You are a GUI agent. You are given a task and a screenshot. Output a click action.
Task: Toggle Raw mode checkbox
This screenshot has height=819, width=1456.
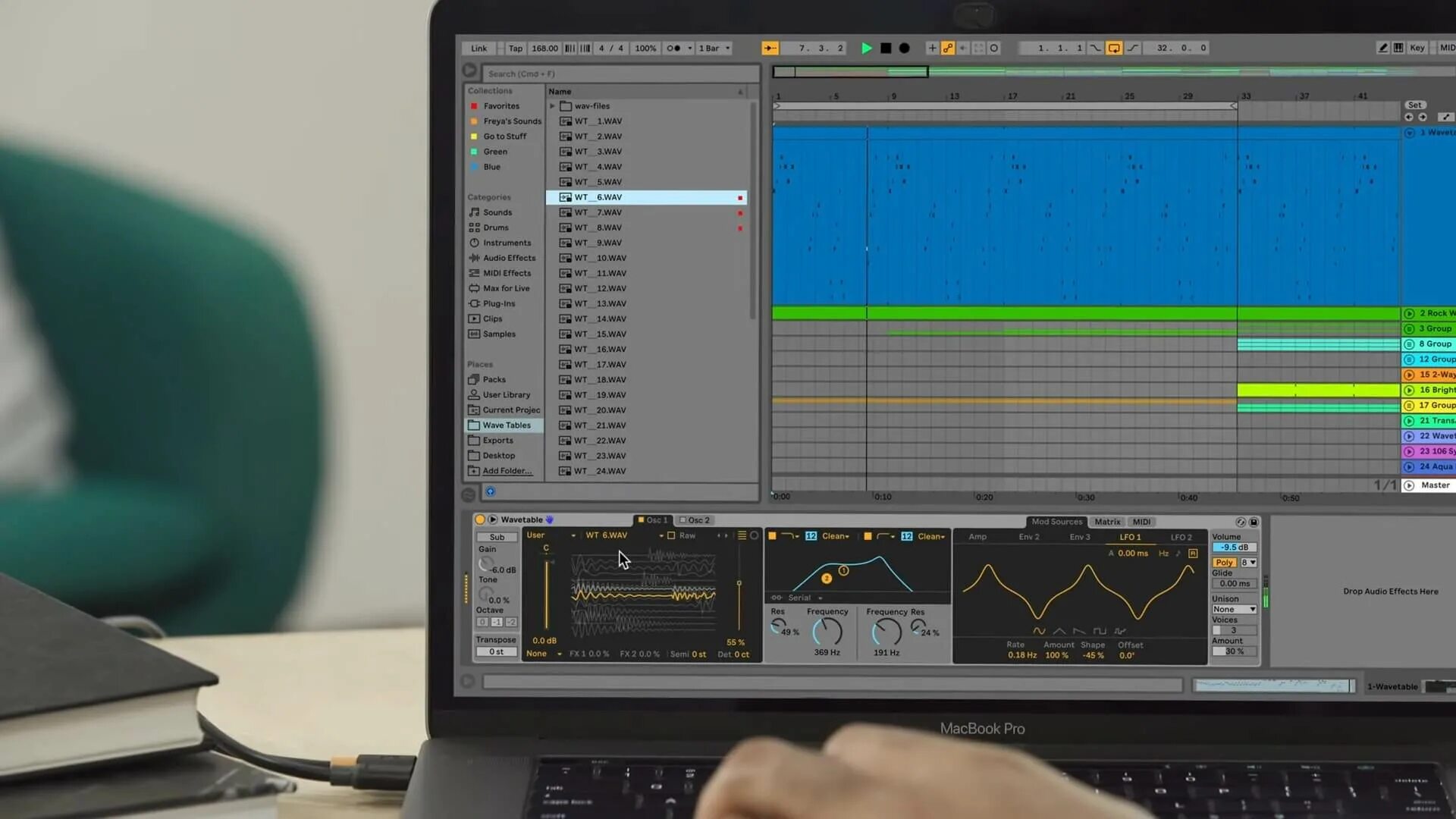tap(671, 535)
